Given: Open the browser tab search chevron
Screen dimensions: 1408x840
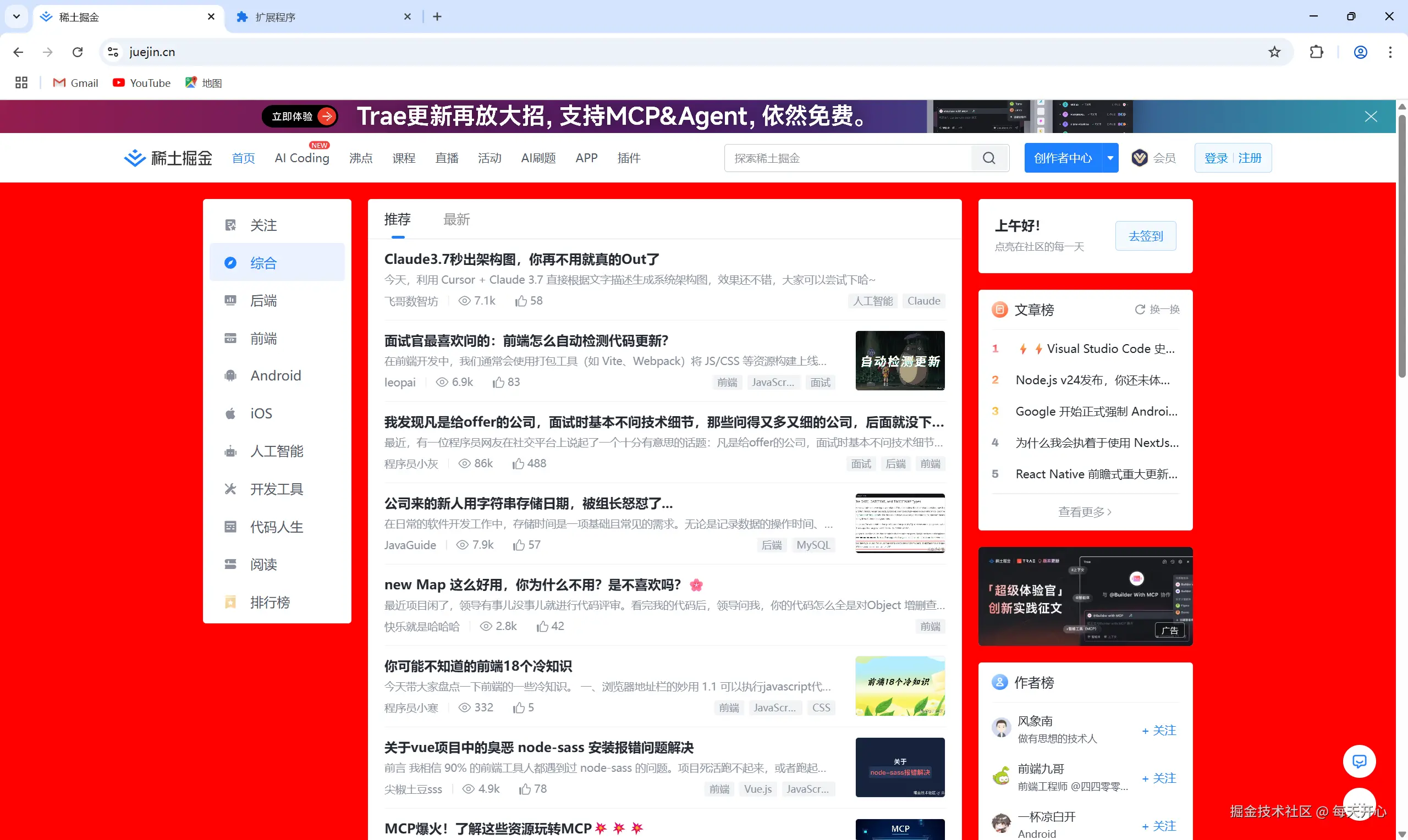Looking at the screenshot, I should click(16, 16).
